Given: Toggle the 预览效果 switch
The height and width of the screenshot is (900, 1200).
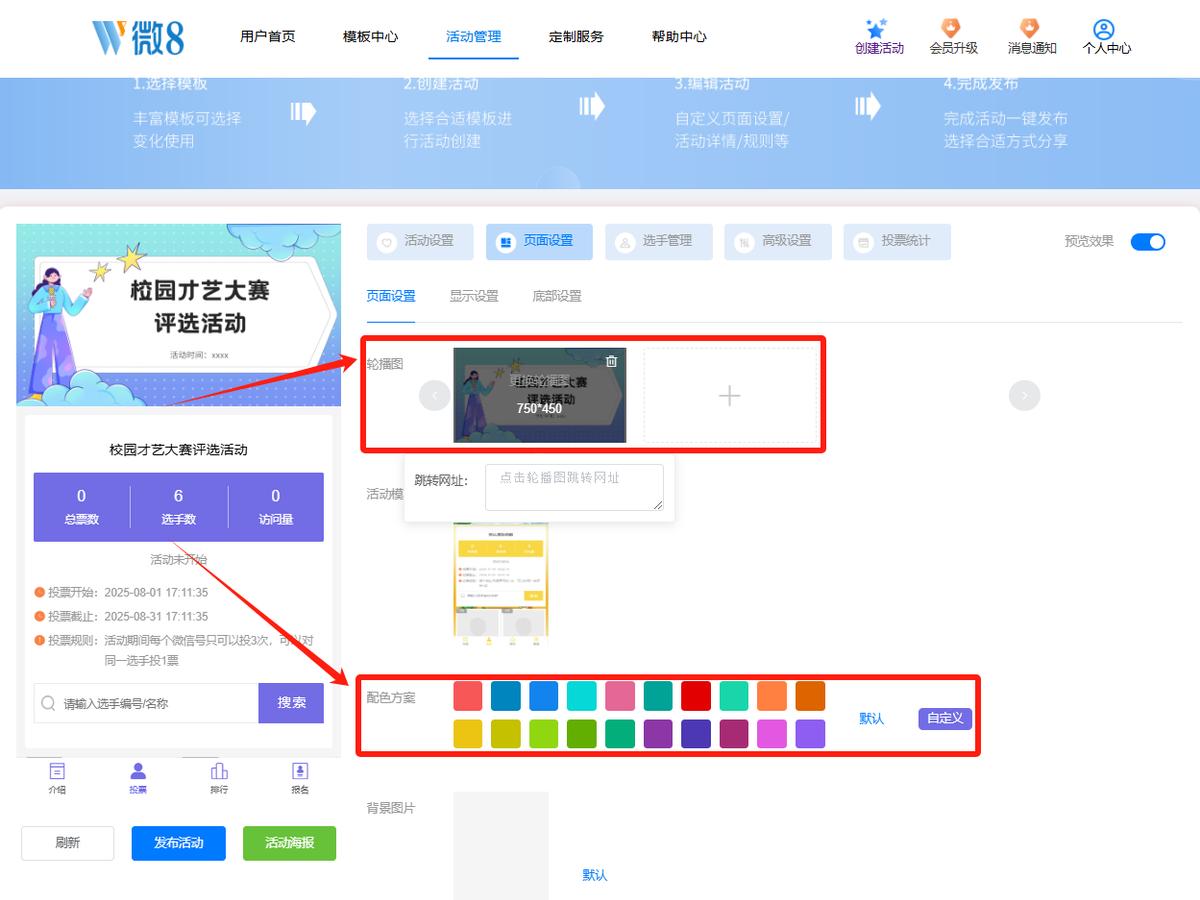Looking at the screenshot, I should click(1148, 241).
